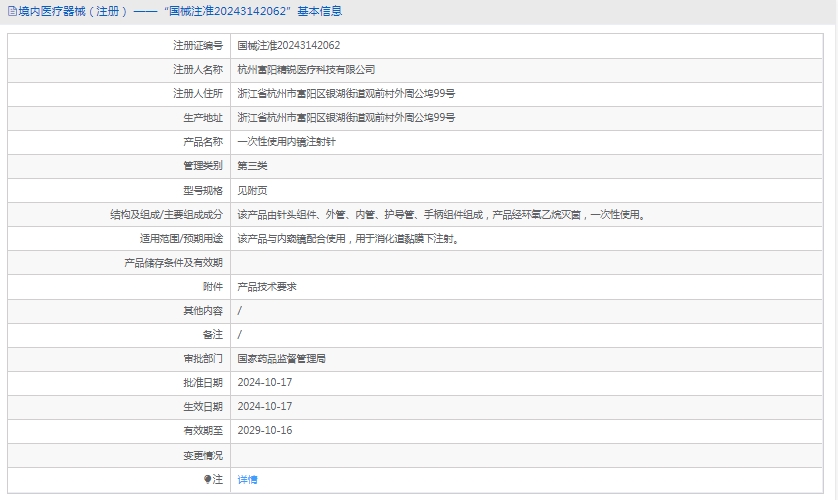Click the 适用范围/预期用途 description text
The image size is (838, 500).
pos(348,239)
